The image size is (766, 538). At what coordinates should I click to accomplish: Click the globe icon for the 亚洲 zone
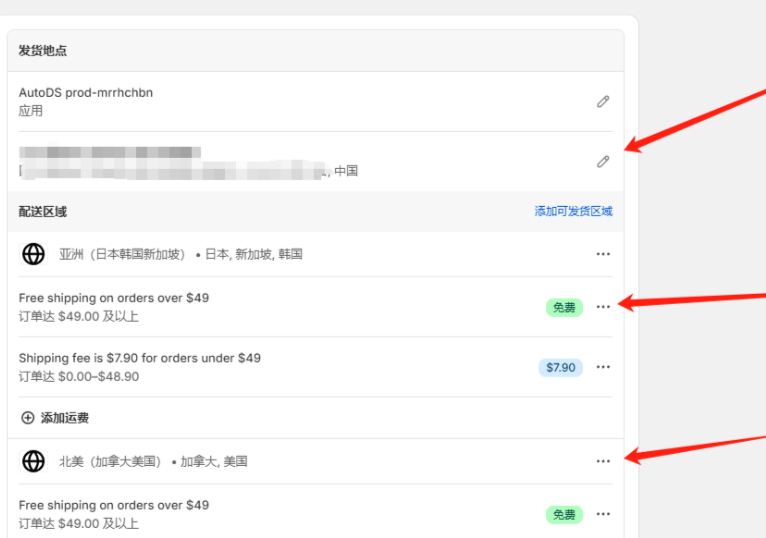coord(34,254)
